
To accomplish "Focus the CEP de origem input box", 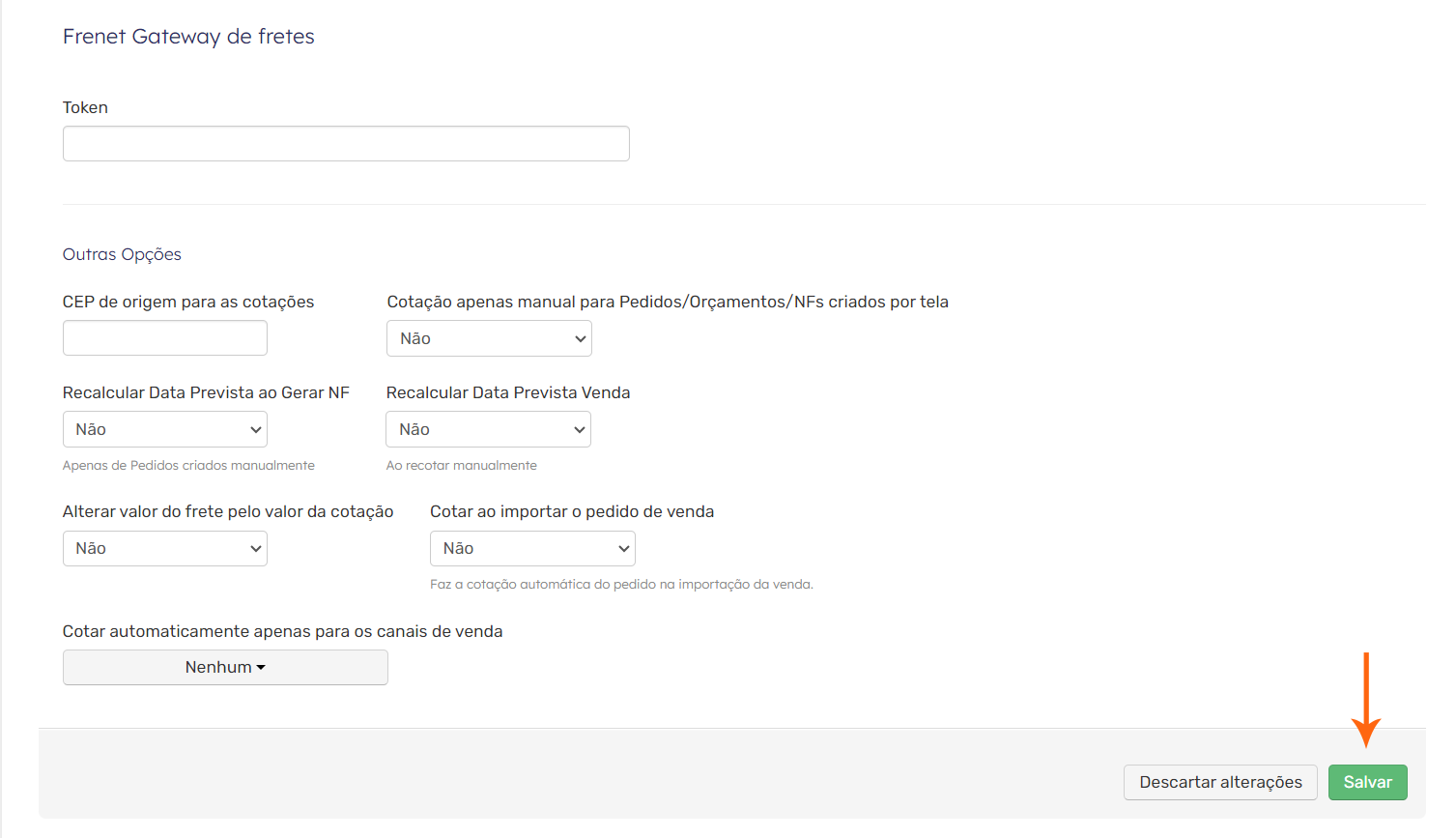I will click(x=164, y=338).
